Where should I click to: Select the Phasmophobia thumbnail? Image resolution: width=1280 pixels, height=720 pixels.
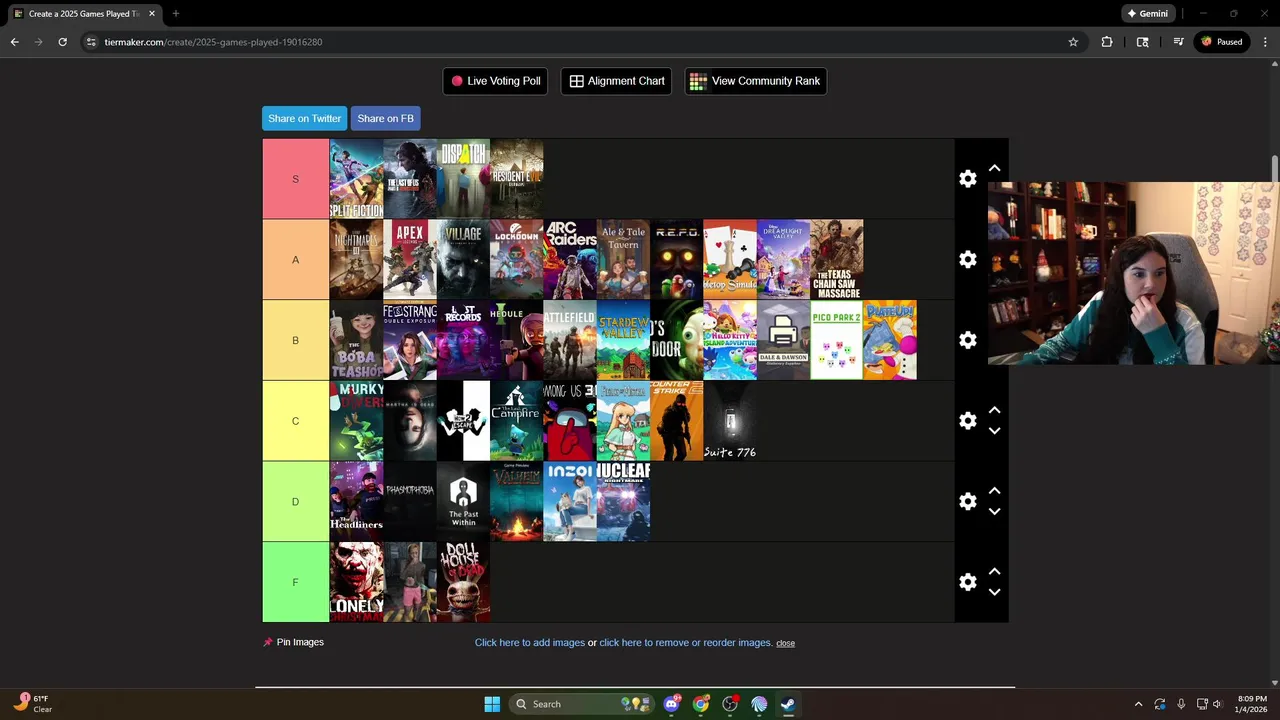(x=410, y=501)
